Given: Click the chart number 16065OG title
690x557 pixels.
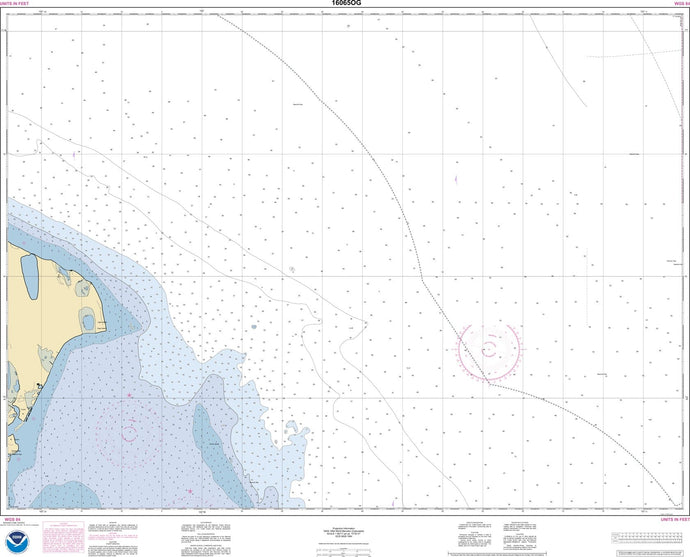Looking at the screenshot, I should pos(344,5).
